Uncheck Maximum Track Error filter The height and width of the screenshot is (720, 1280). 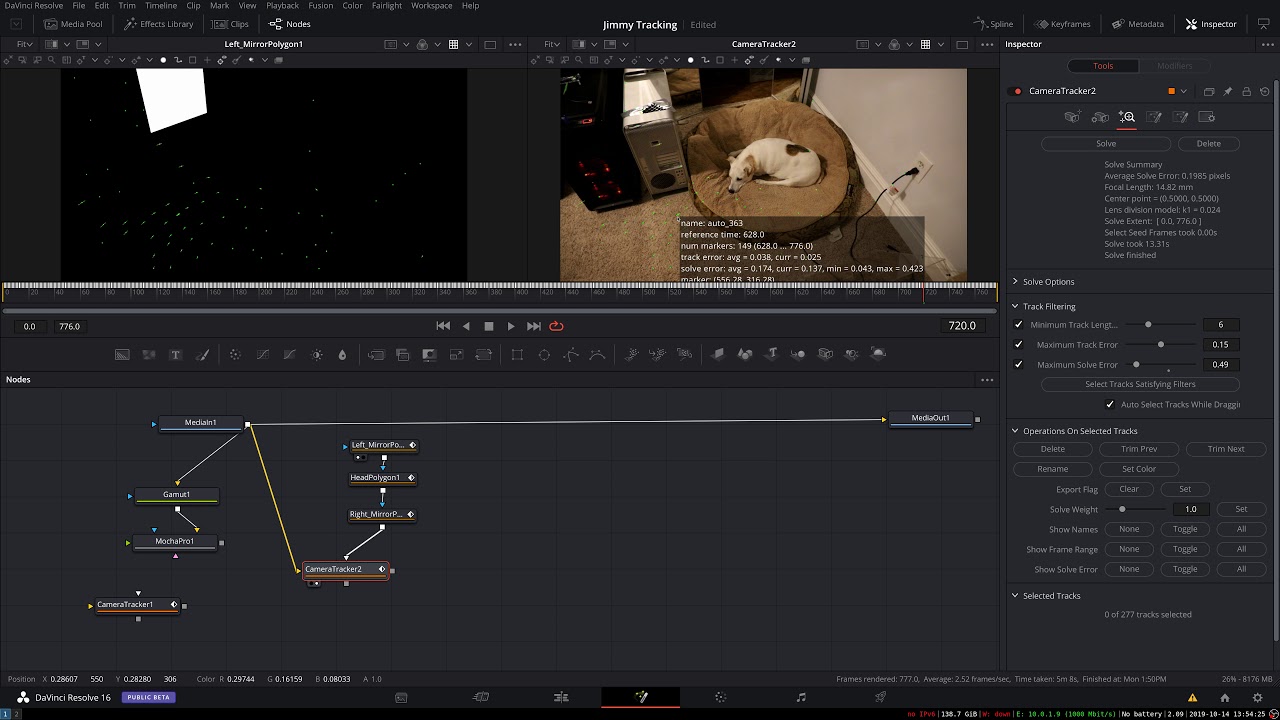pyautogui.click(x=1018, y=345)
